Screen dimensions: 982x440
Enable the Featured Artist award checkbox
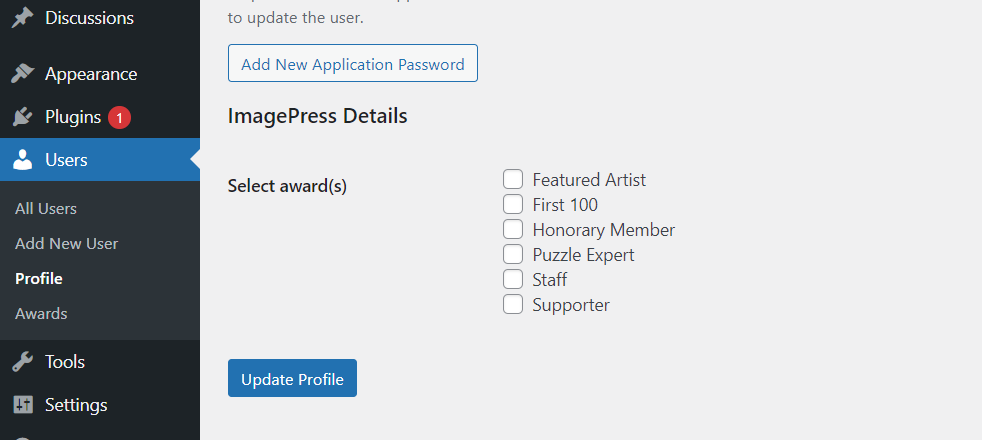[513, 180]
